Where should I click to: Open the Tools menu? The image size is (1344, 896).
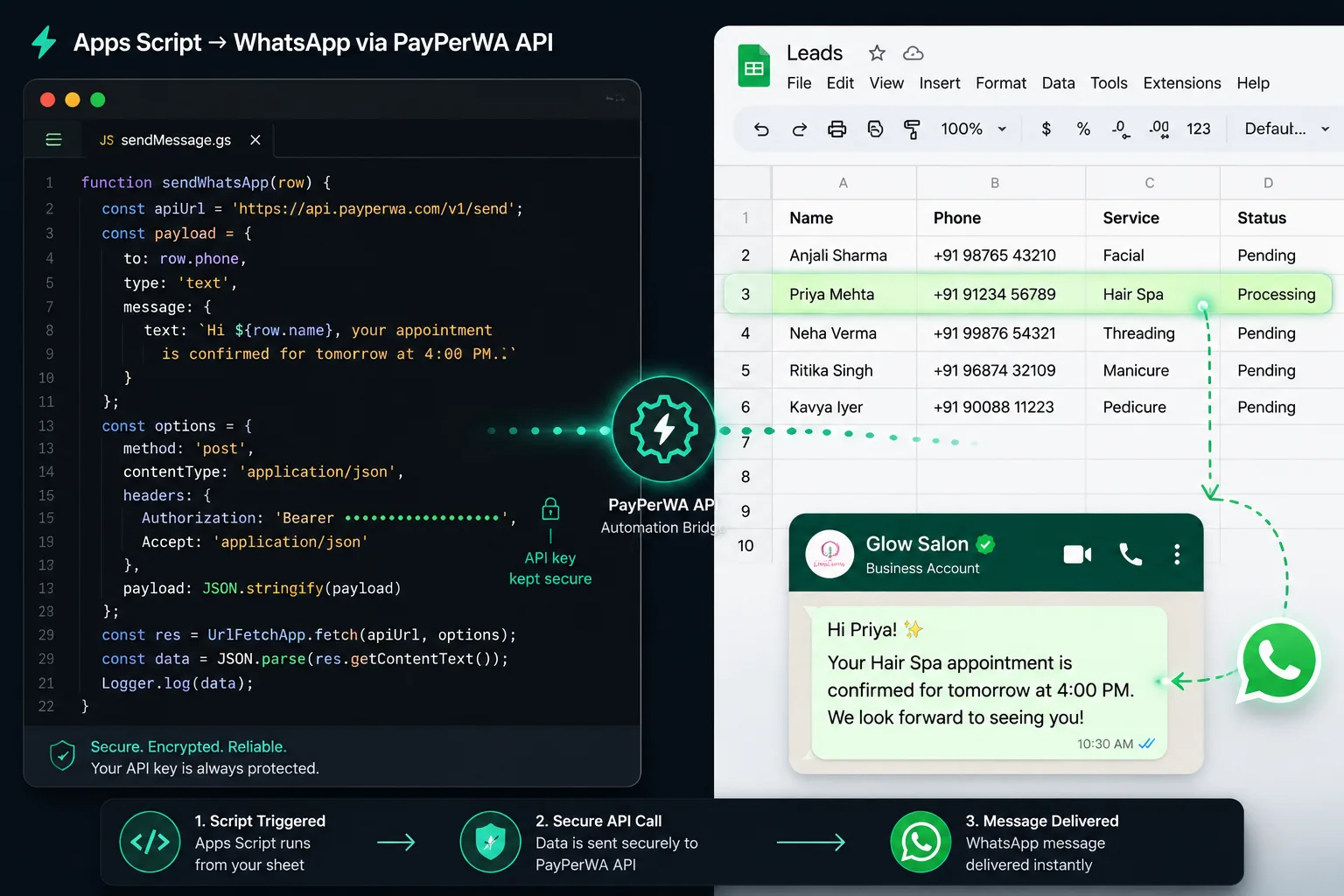coord(1109,83)
